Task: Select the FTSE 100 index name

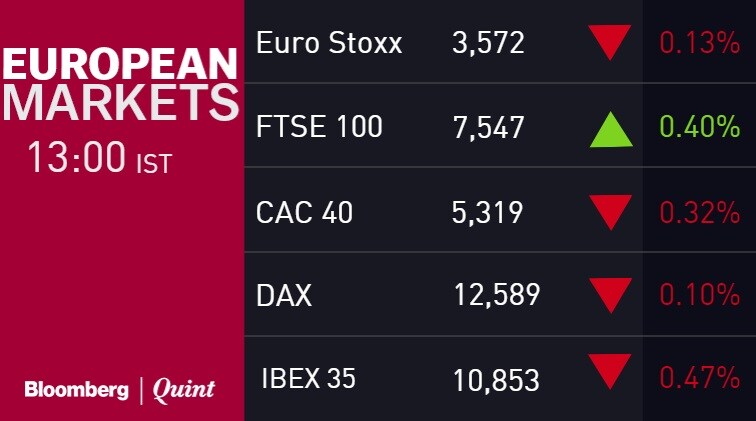Action: point(319,127)
